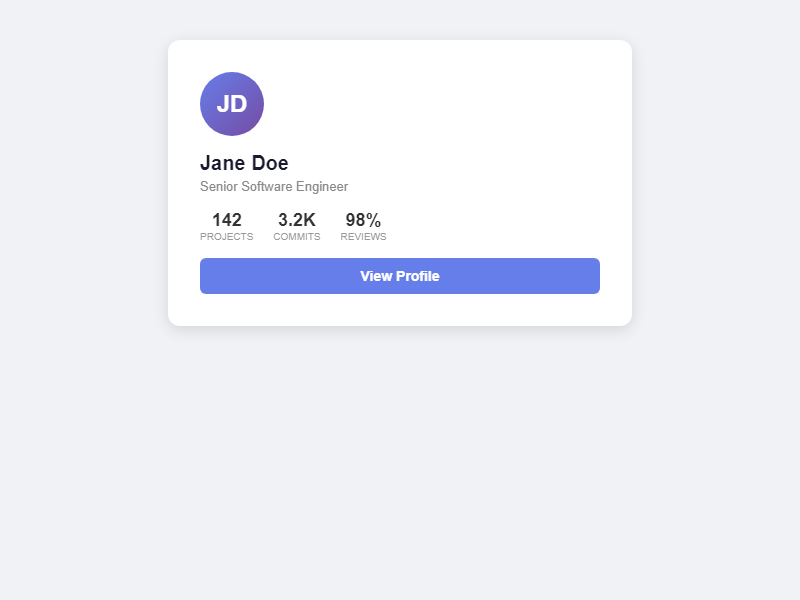
Task: Click the word Engineer in job title
Action: point(322,187)
